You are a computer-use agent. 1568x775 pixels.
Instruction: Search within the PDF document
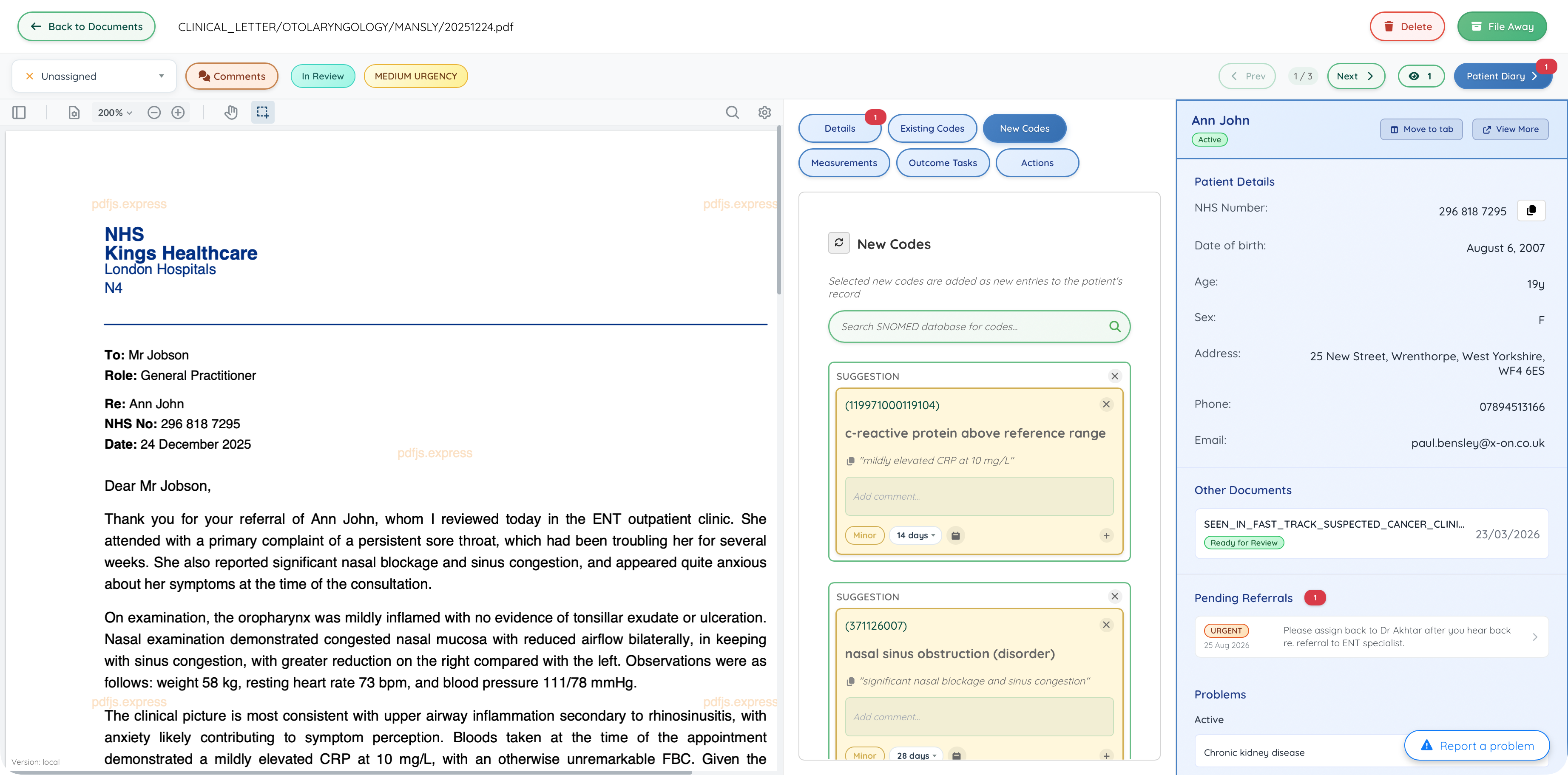[732, 113]
